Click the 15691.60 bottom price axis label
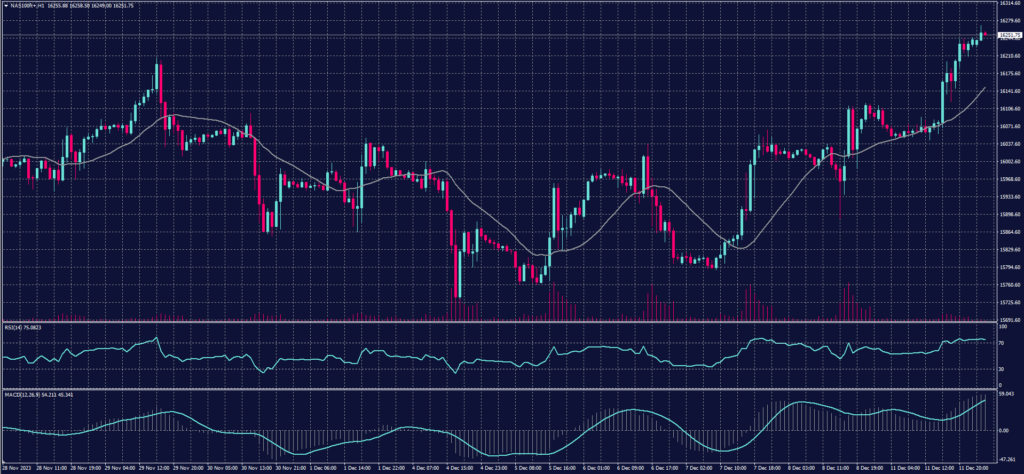 1008,320
